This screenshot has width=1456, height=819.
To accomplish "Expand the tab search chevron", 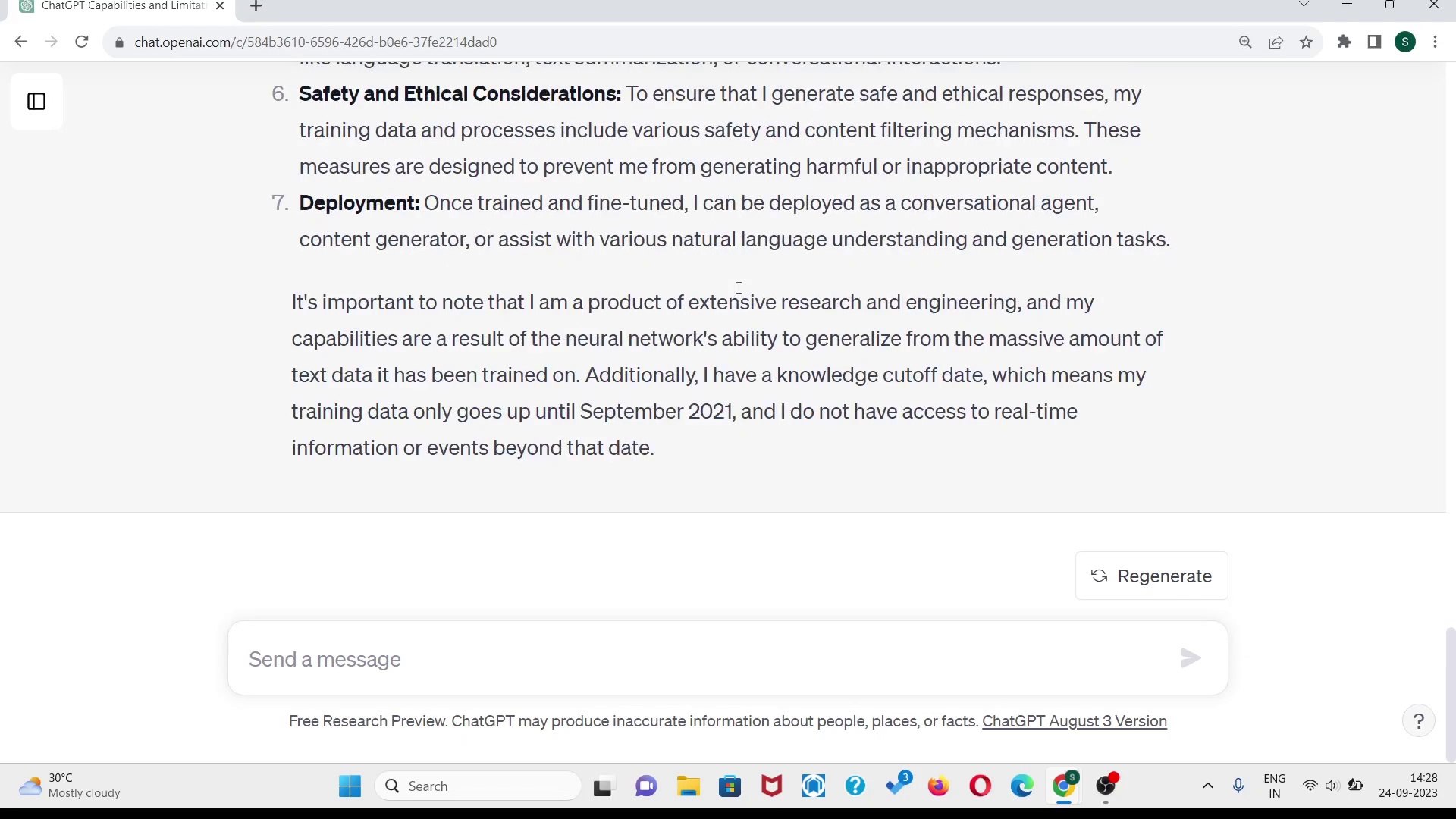I will point(1304,5).
